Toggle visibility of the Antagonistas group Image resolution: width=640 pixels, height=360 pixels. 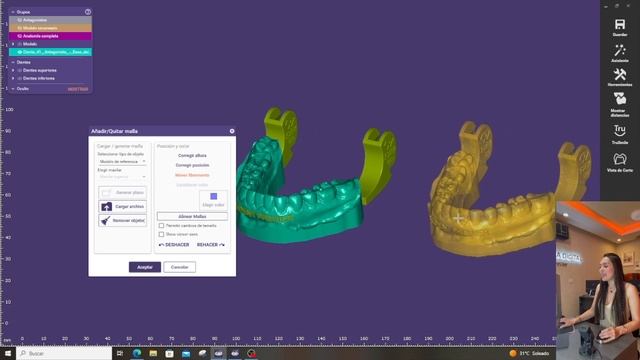pos(19,20)
